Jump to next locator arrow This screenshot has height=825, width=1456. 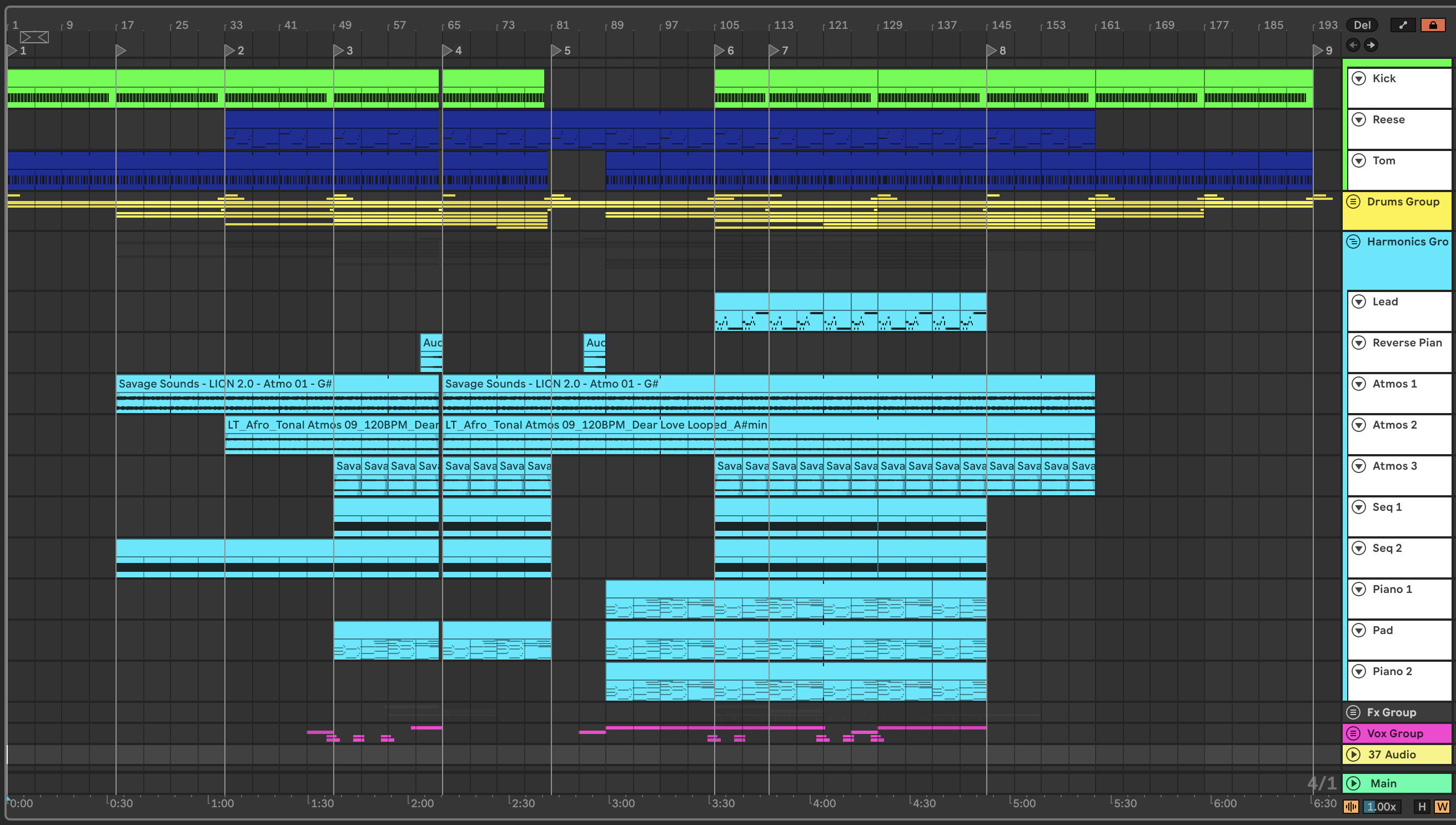tap(1370, 45)
